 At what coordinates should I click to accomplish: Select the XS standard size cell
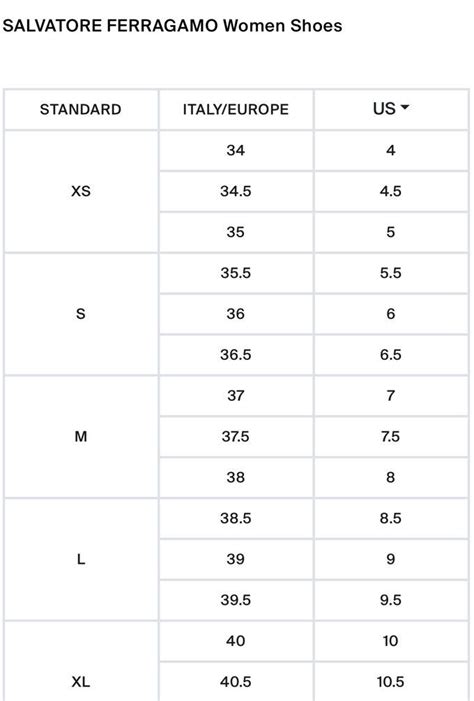pyautogui.click(x=81, y=191)
